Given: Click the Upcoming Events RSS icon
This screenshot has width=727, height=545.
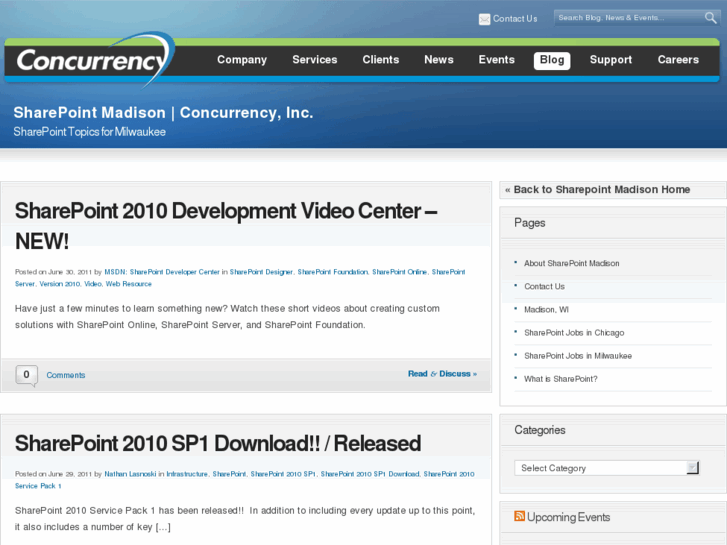Looking at the screenshot, I should tap(519, 516).
